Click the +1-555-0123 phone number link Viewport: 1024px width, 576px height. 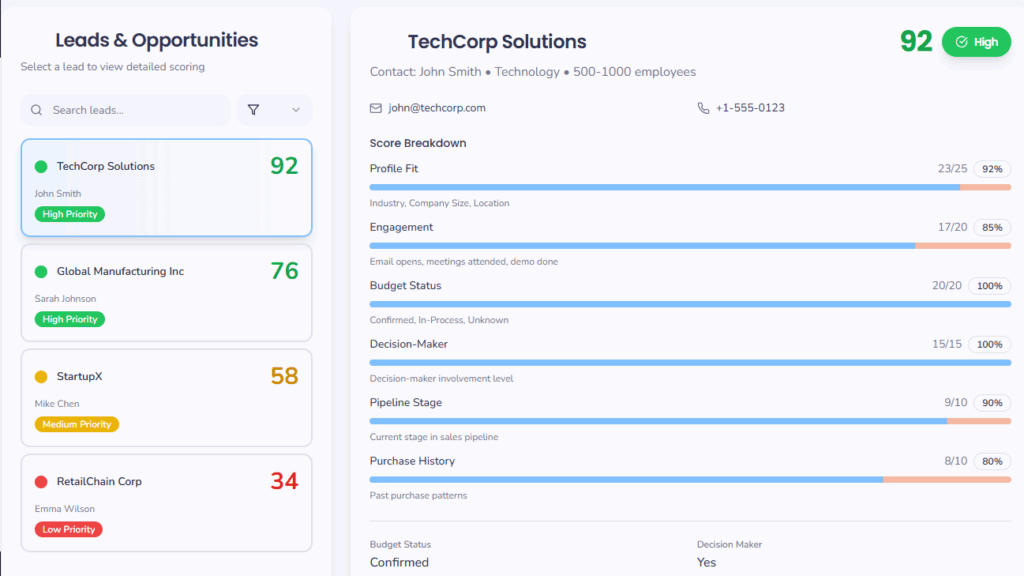click(x=750, y=108)
